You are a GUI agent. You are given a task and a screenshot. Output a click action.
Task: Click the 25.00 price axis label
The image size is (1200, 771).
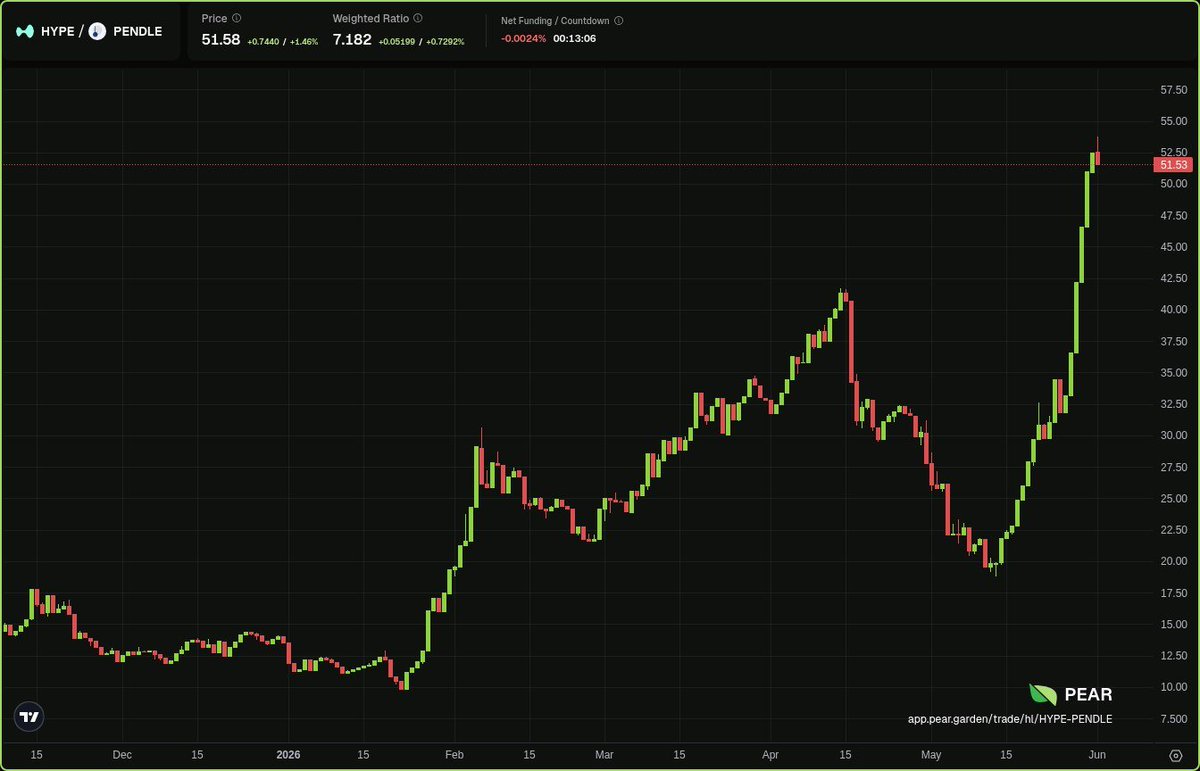coord(1173,498)
